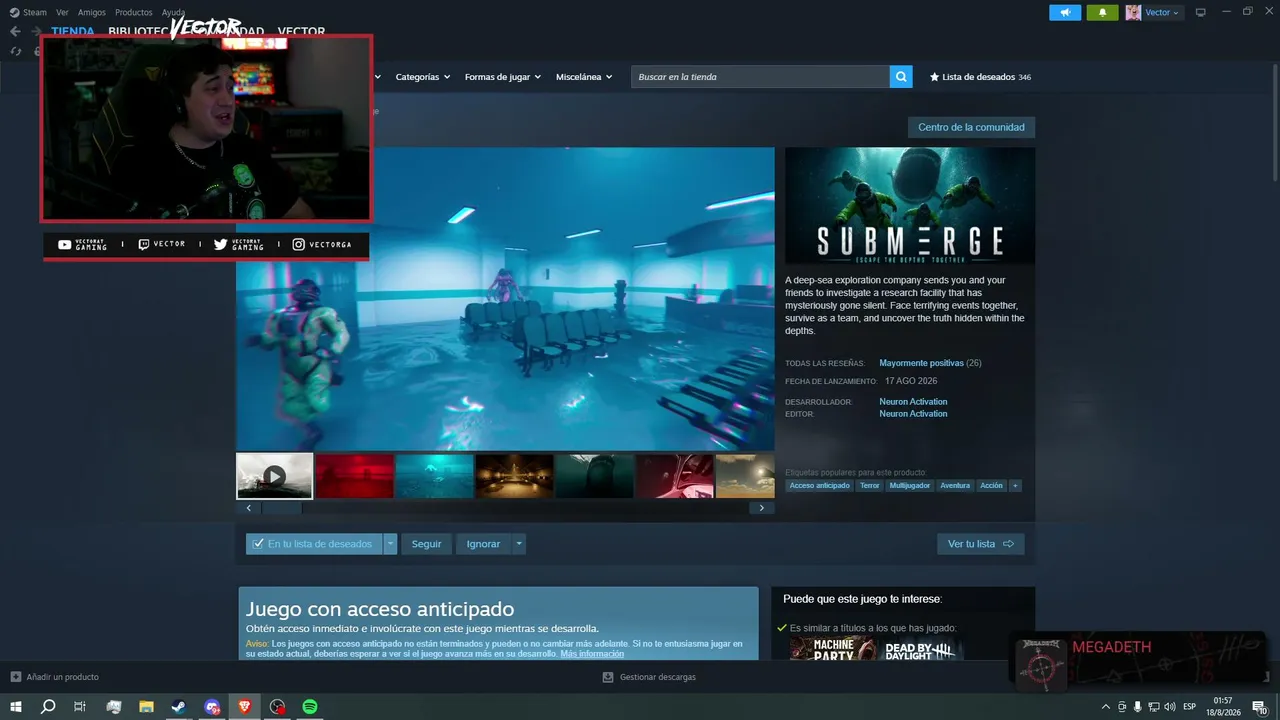
Task: Select the Acción tag
Action: tap(991, 486)
